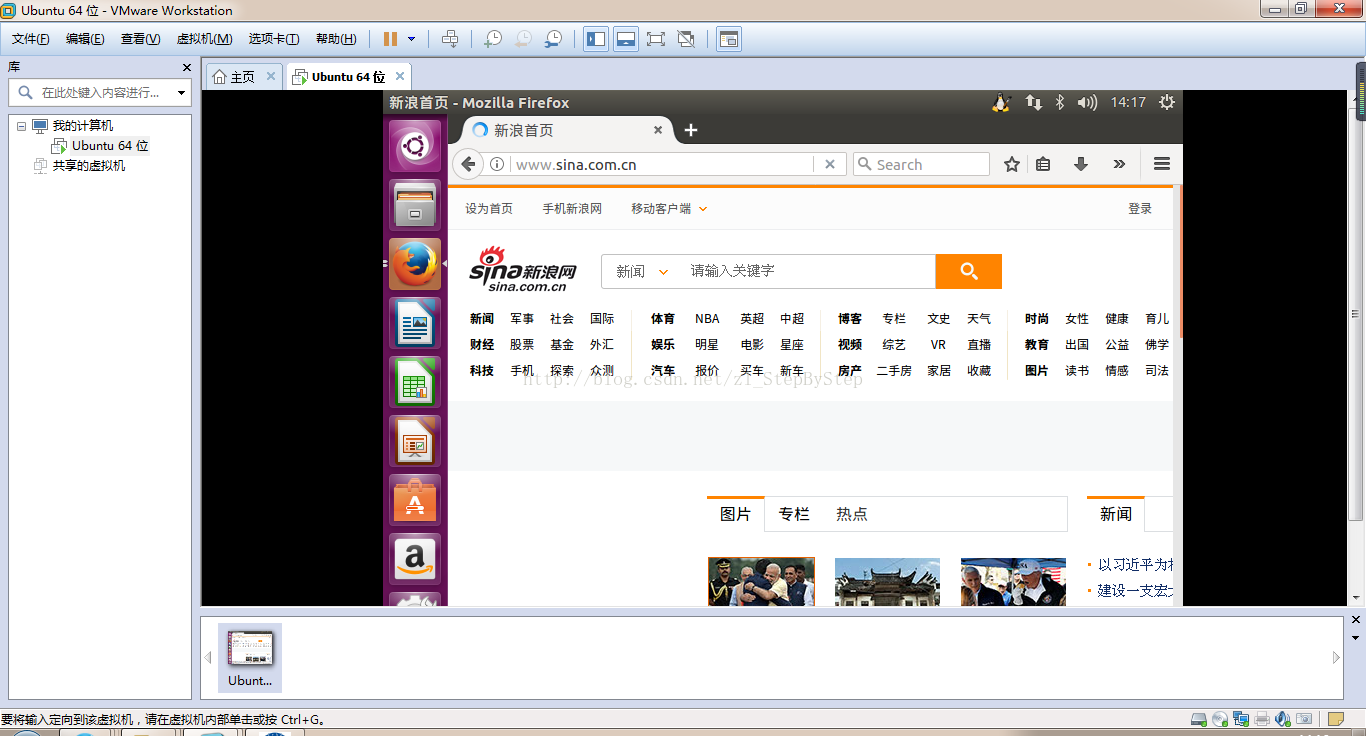The image size is (1366, 736).
Task: Click the 请输入关键字 search field
Action: 807,271
